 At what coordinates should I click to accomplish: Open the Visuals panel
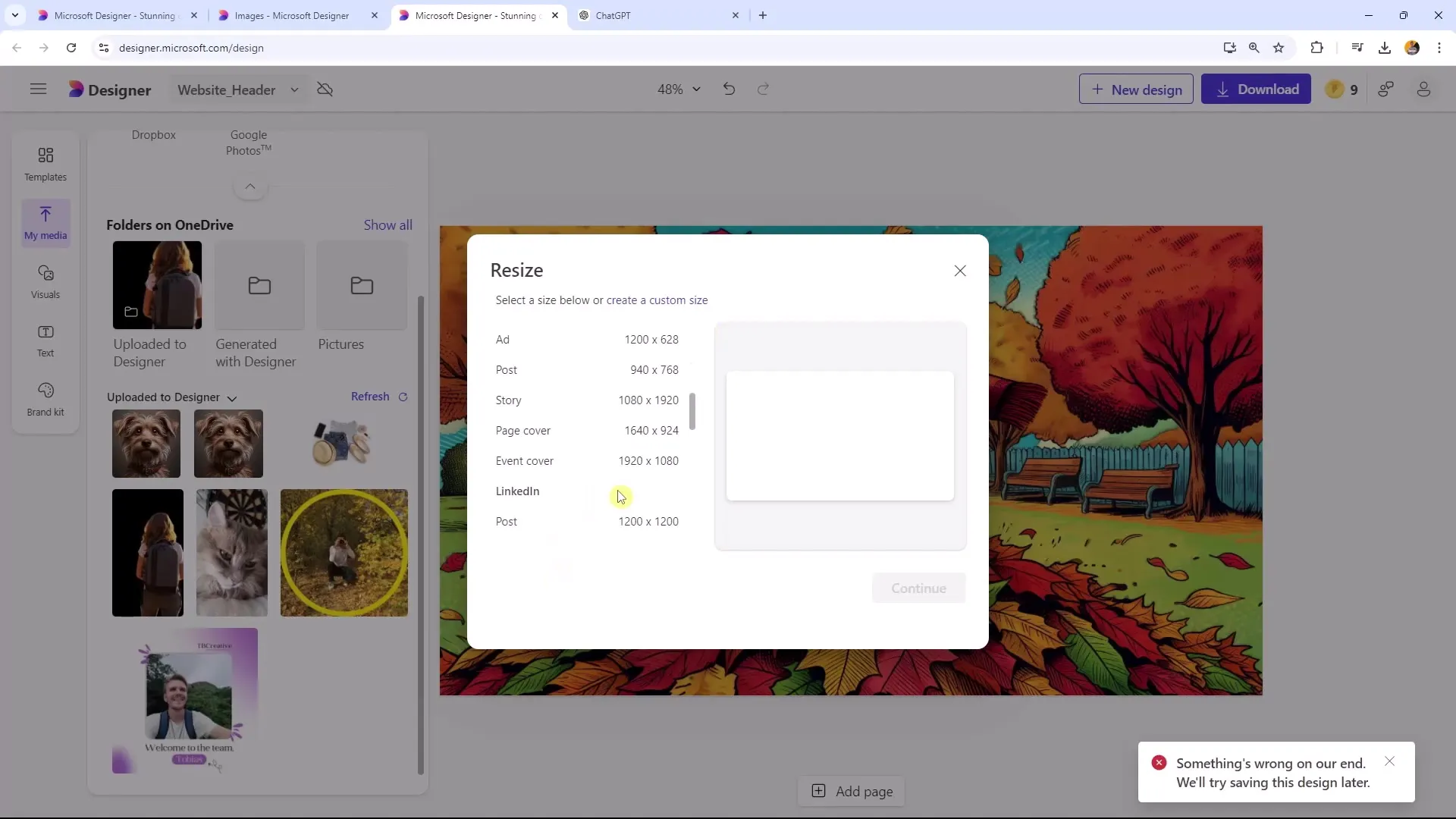pyautogui.click(x=45, y=281)
